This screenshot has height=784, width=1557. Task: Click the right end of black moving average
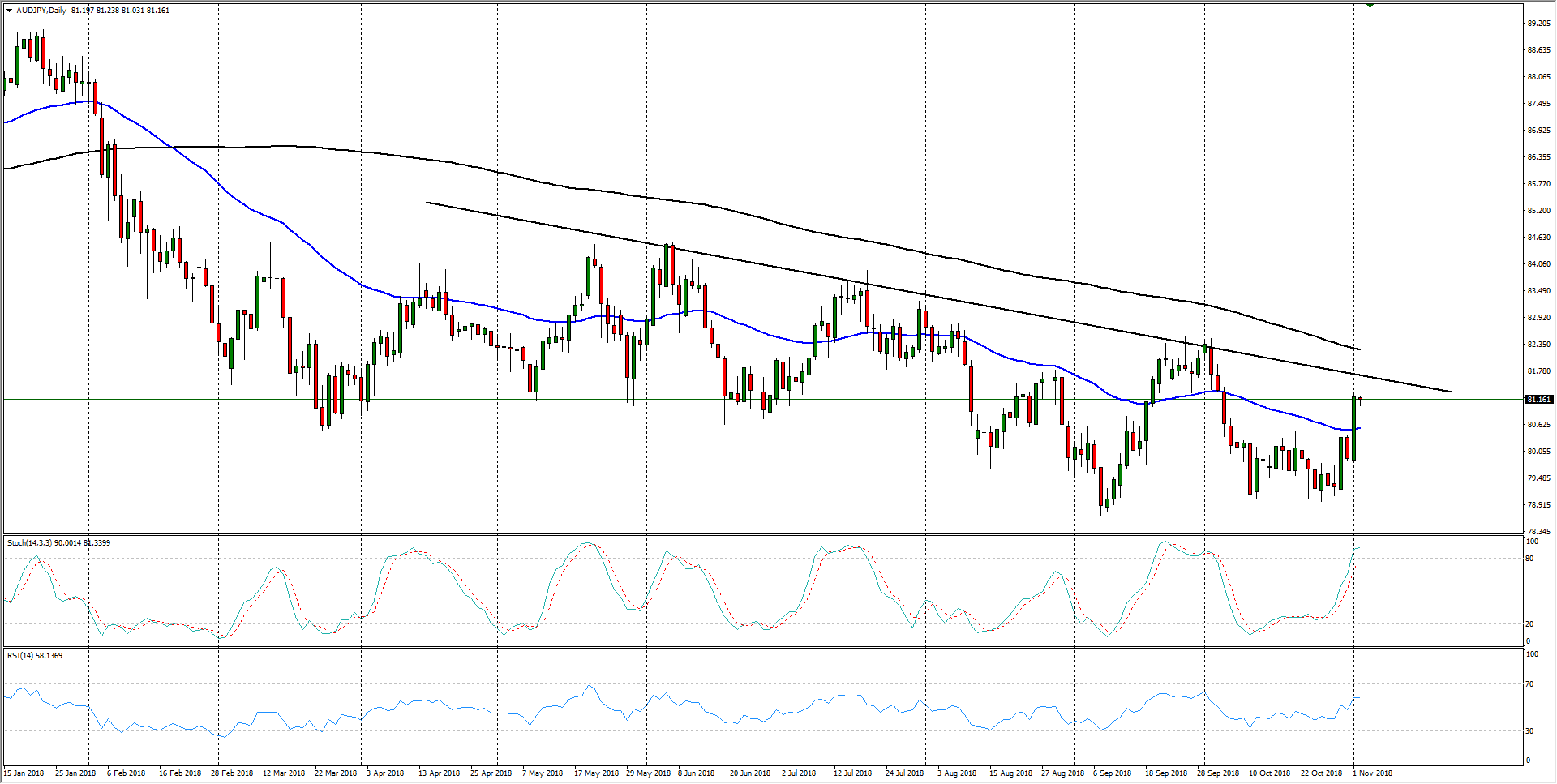1359,349
